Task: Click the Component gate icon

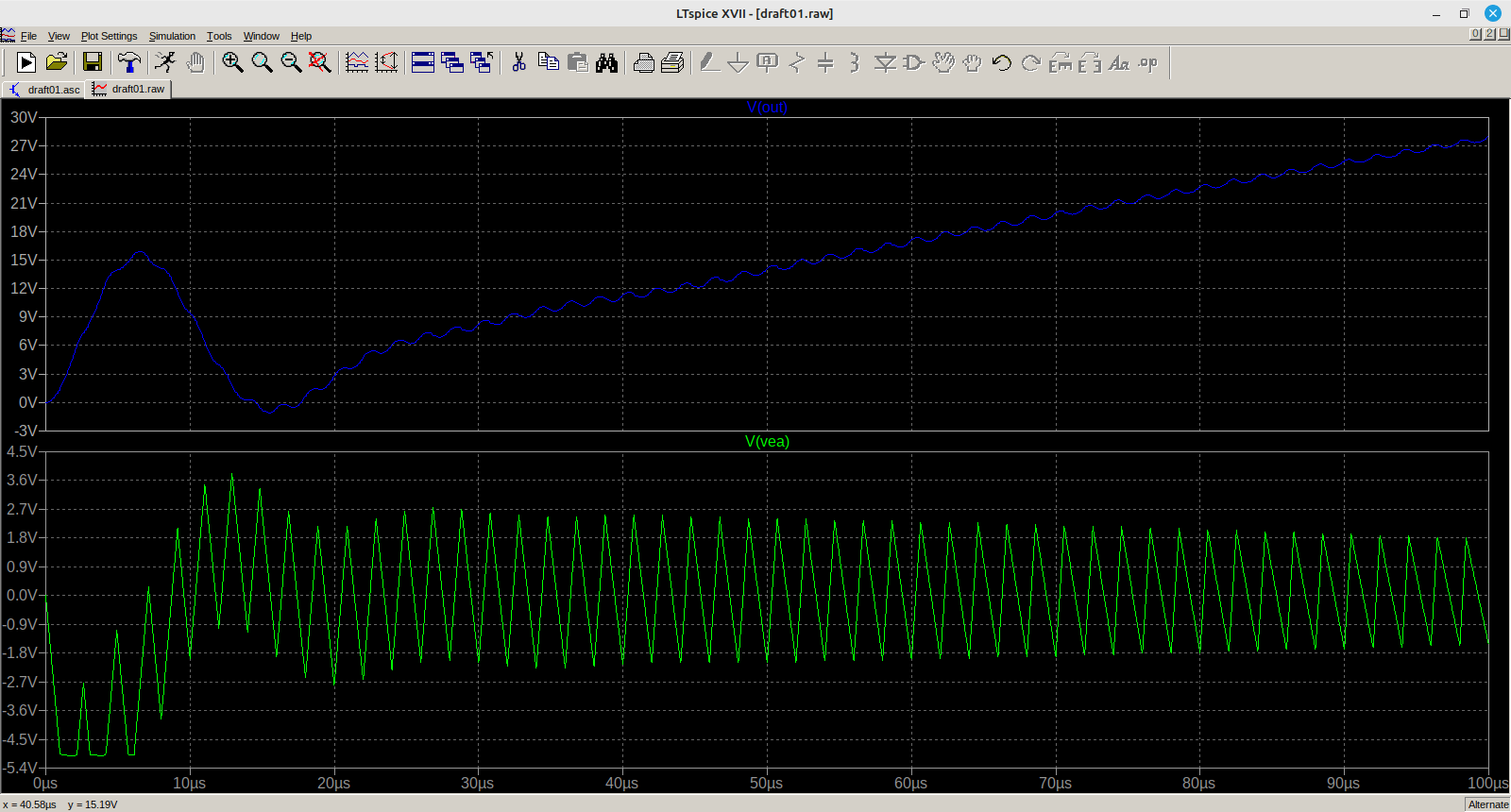Action: (x=914, y=62)
